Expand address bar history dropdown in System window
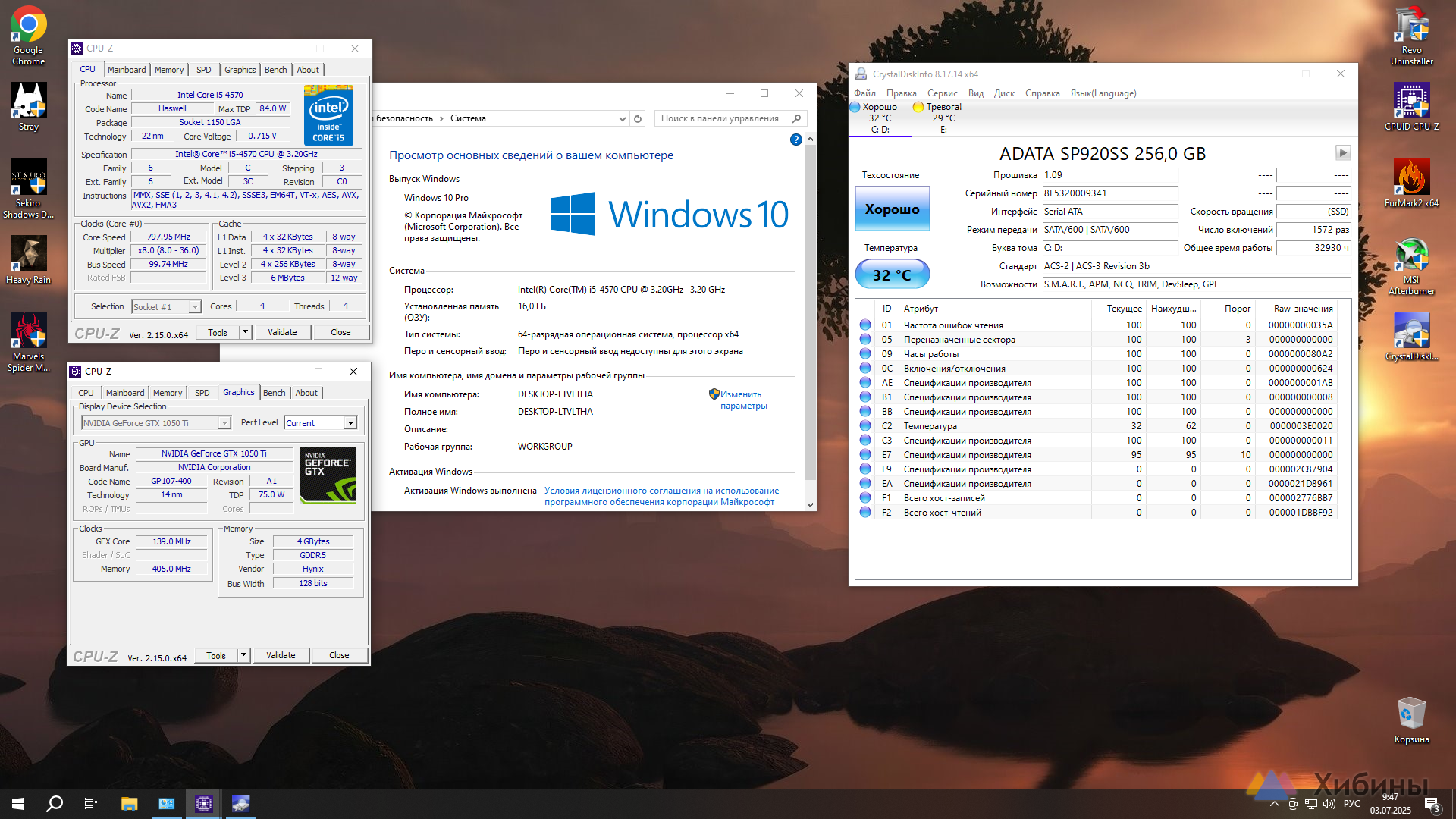This screenshot has height=819, width=1456. (623, 118)
